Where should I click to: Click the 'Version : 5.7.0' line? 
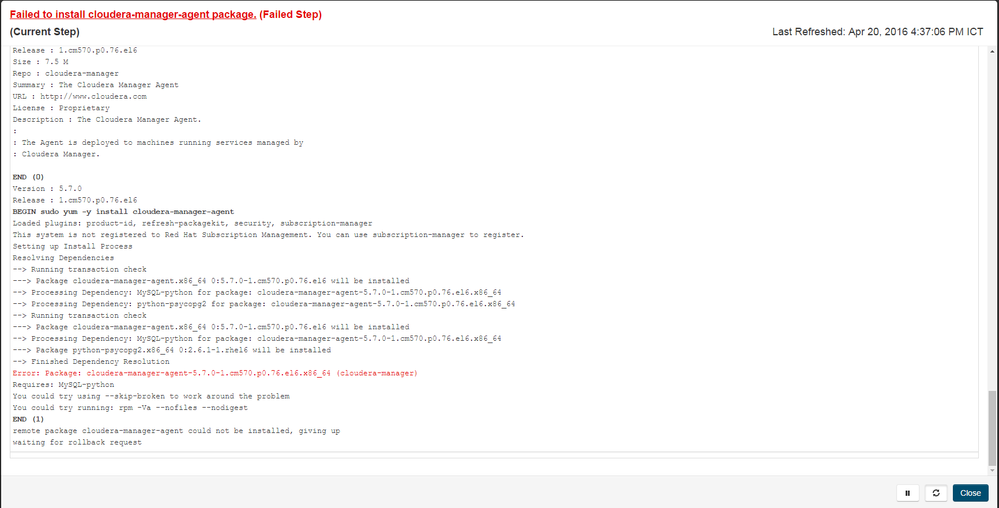[47, 189]
